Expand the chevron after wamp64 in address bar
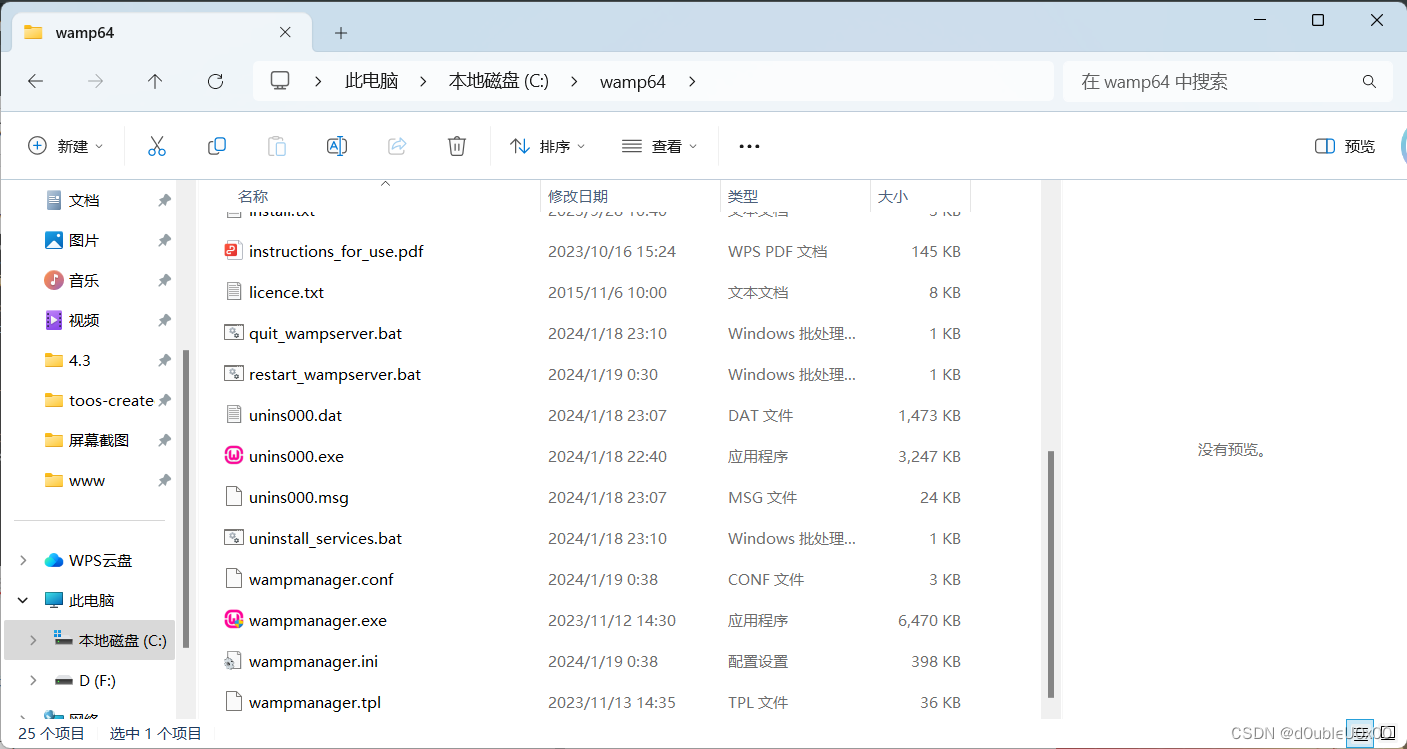 coord(692,81)
